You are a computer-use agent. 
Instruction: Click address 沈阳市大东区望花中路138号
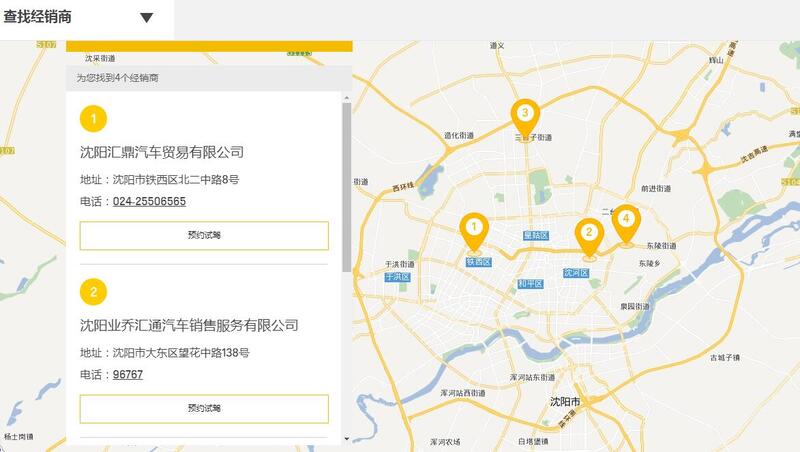click(181, 353)
